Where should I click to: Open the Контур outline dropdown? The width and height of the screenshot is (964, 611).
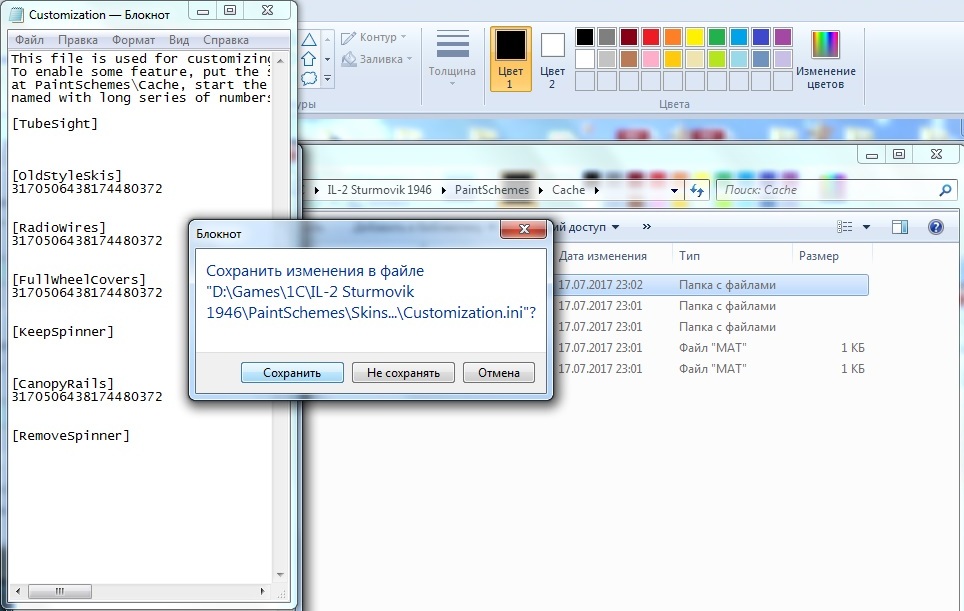click(x=374, y=37)
